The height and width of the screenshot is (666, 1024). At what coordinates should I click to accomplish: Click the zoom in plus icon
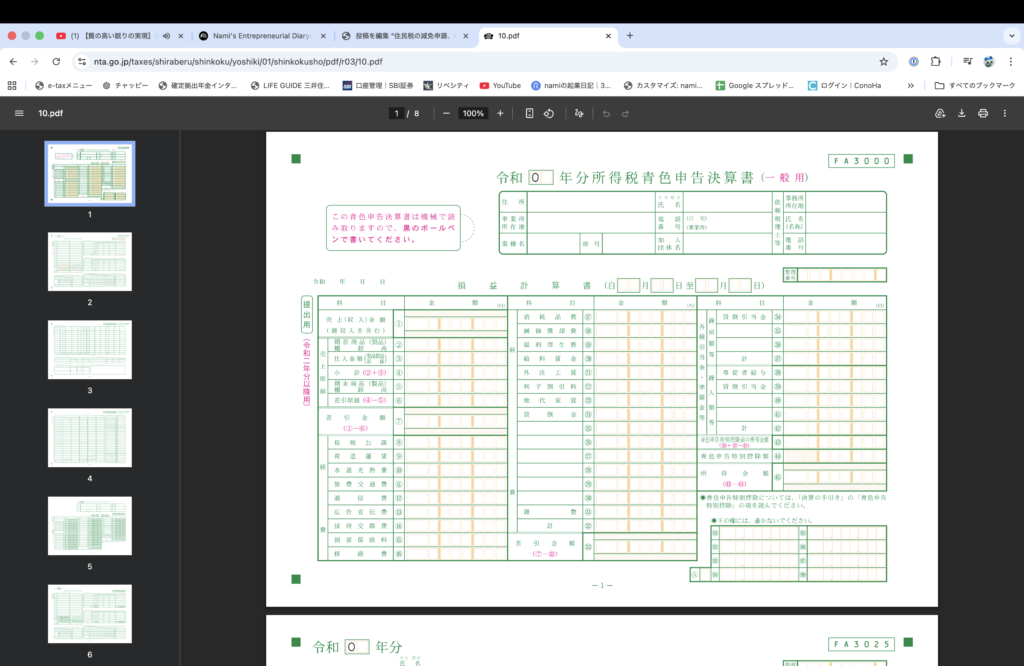coord(500,113)
